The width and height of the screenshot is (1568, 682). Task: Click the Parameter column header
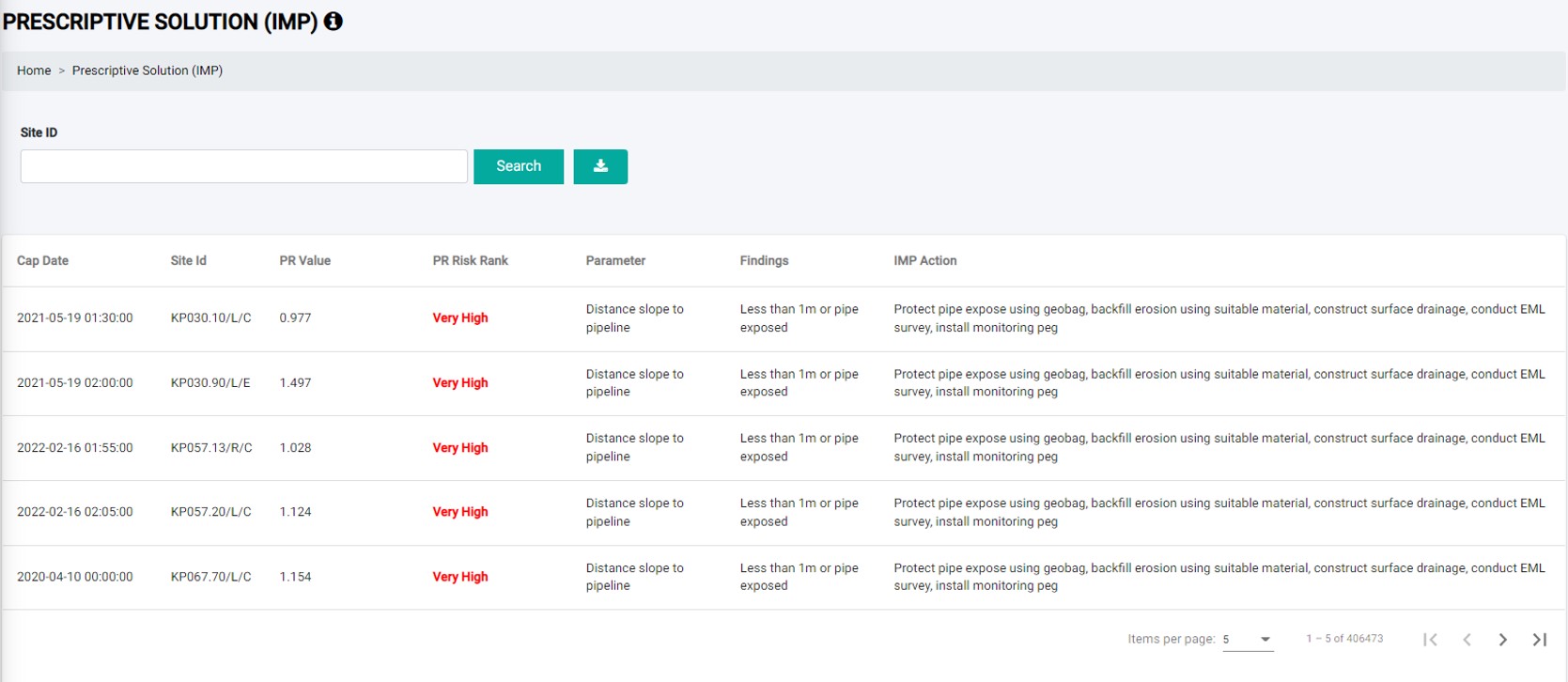pyautogui.click(x=615, y=261)
